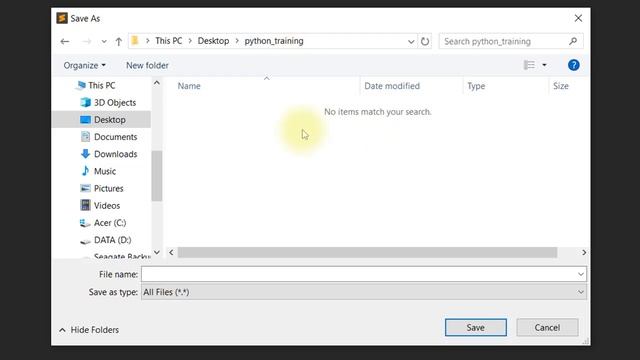Expand the address bar history dropdown
The height and width of the screenshot is (360, 640).
point(411,42)
